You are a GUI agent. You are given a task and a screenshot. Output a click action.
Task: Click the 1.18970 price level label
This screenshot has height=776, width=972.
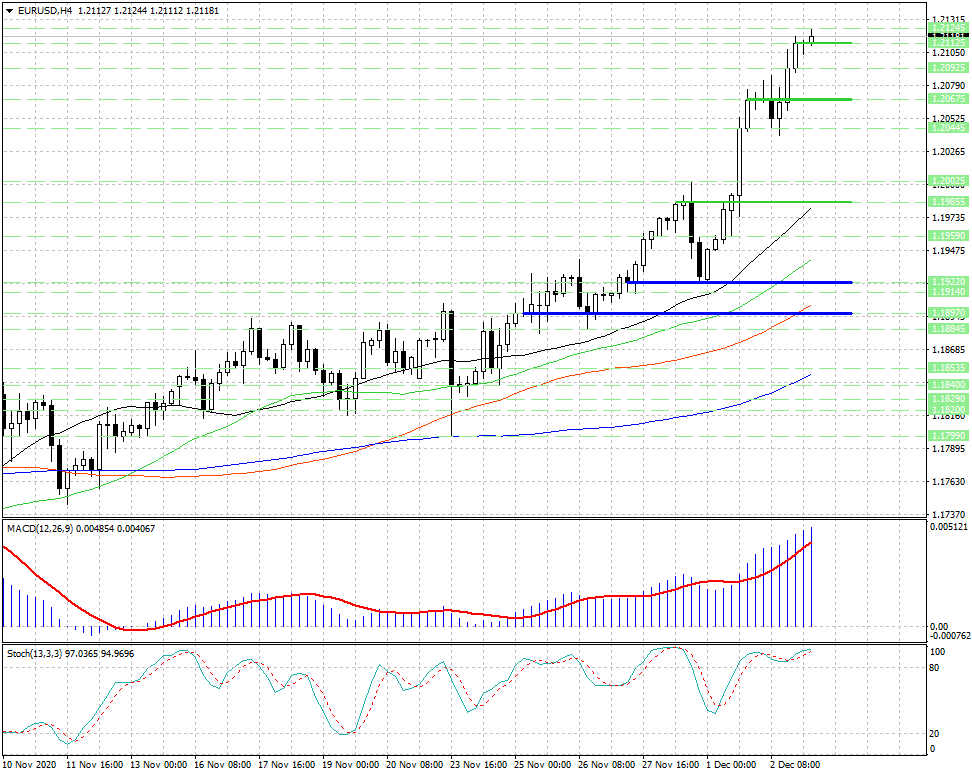click(x=948, y=312)
